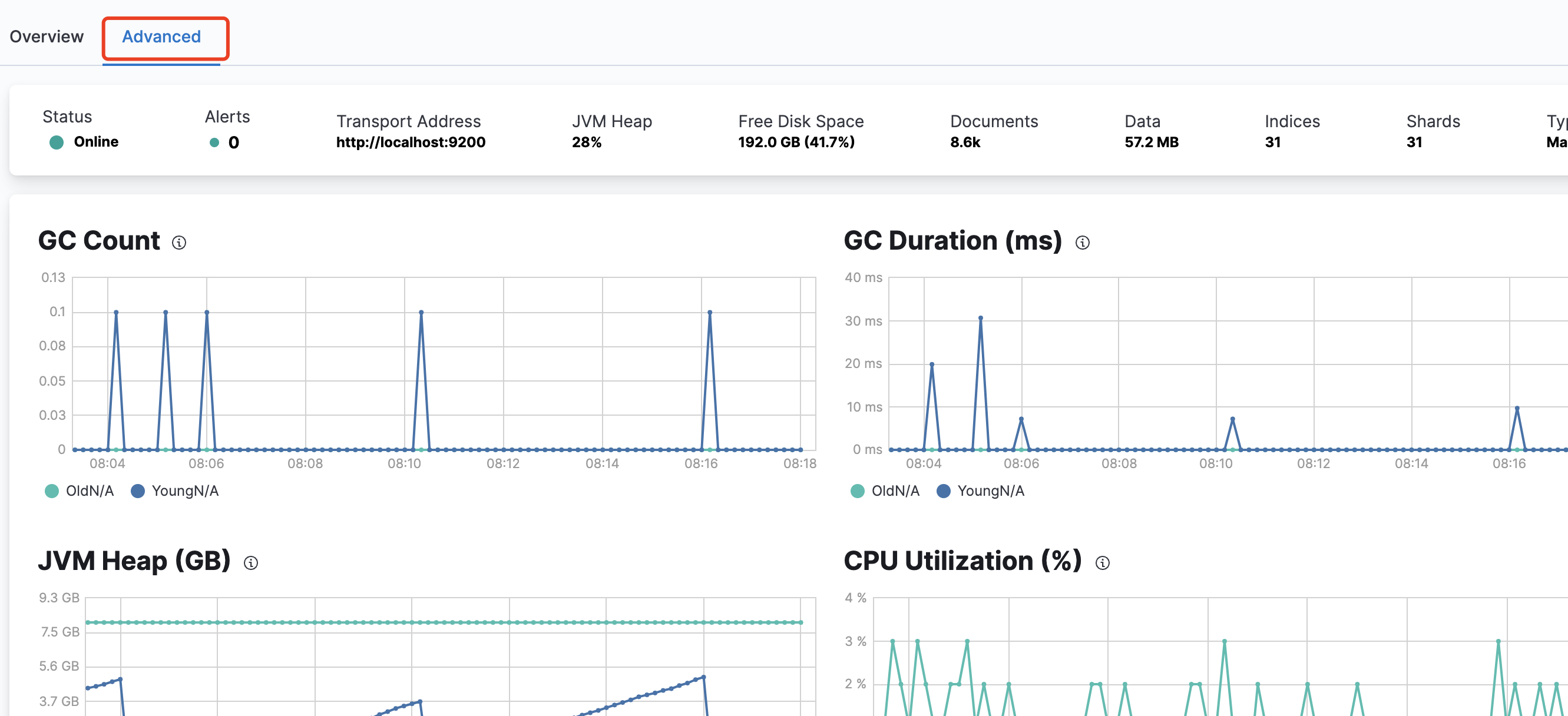
Task: Click the Indices count 31
Action: pos(1273,142)
